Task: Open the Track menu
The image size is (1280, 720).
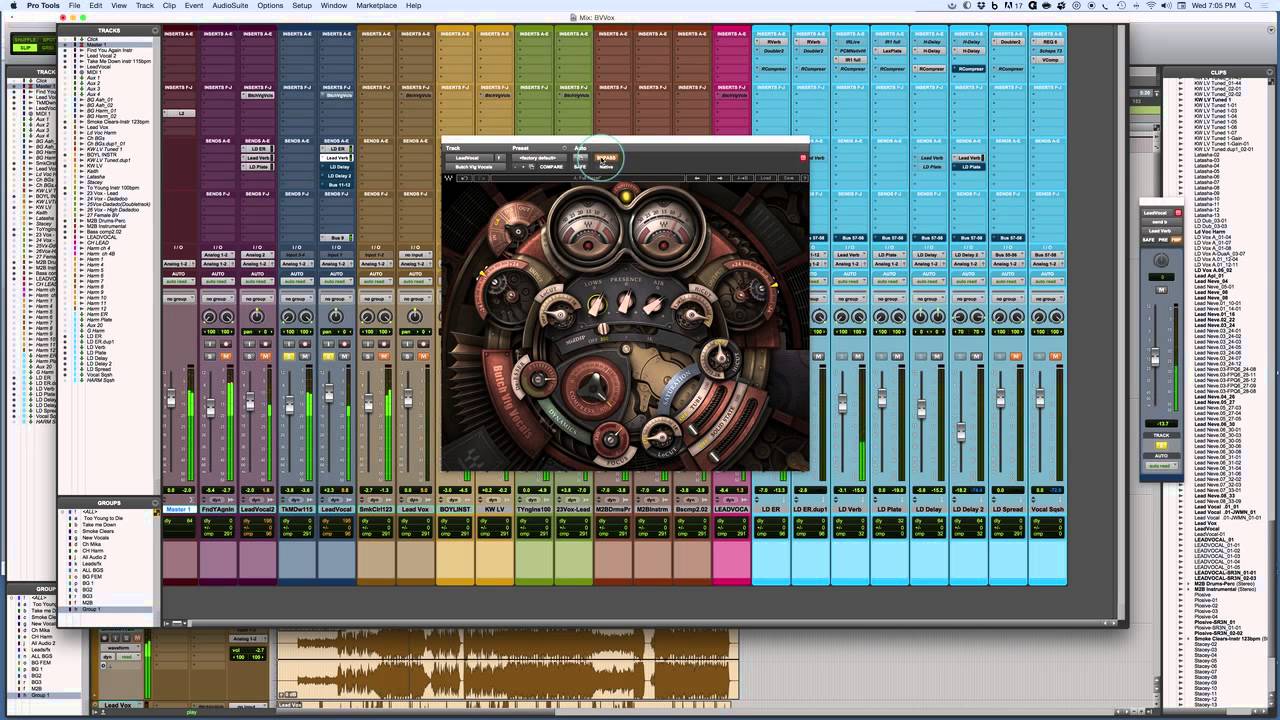Action: tap(145, 6)
